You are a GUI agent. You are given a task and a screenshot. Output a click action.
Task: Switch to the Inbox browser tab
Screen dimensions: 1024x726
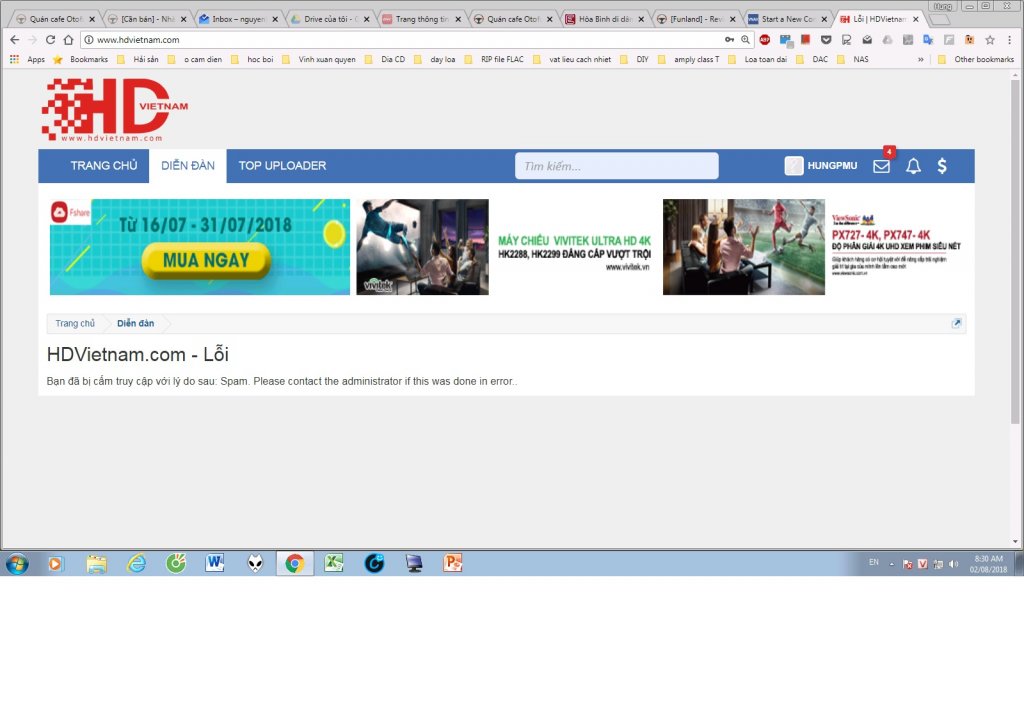[238, 19]
